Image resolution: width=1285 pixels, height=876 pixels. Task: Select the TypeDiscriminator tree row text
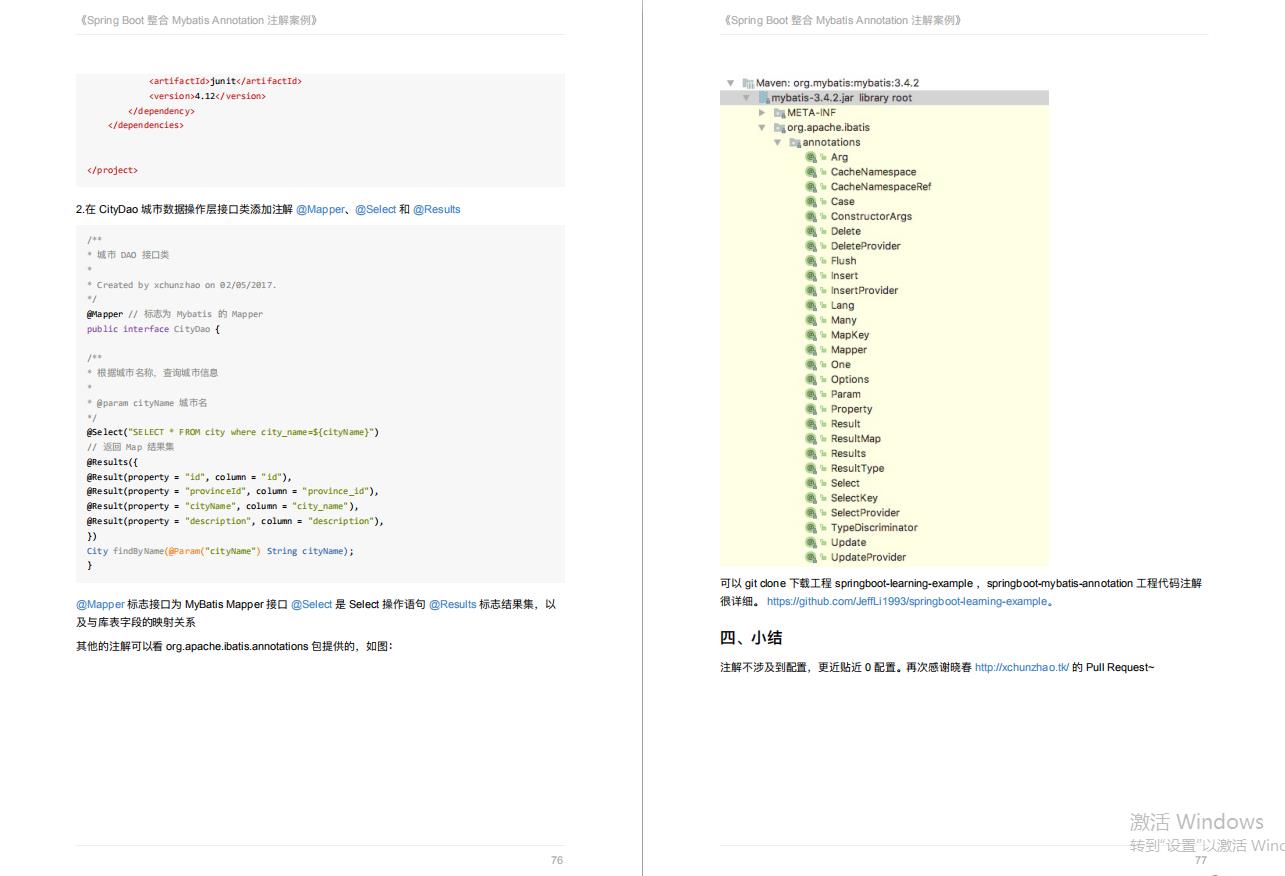pos(874,528)
